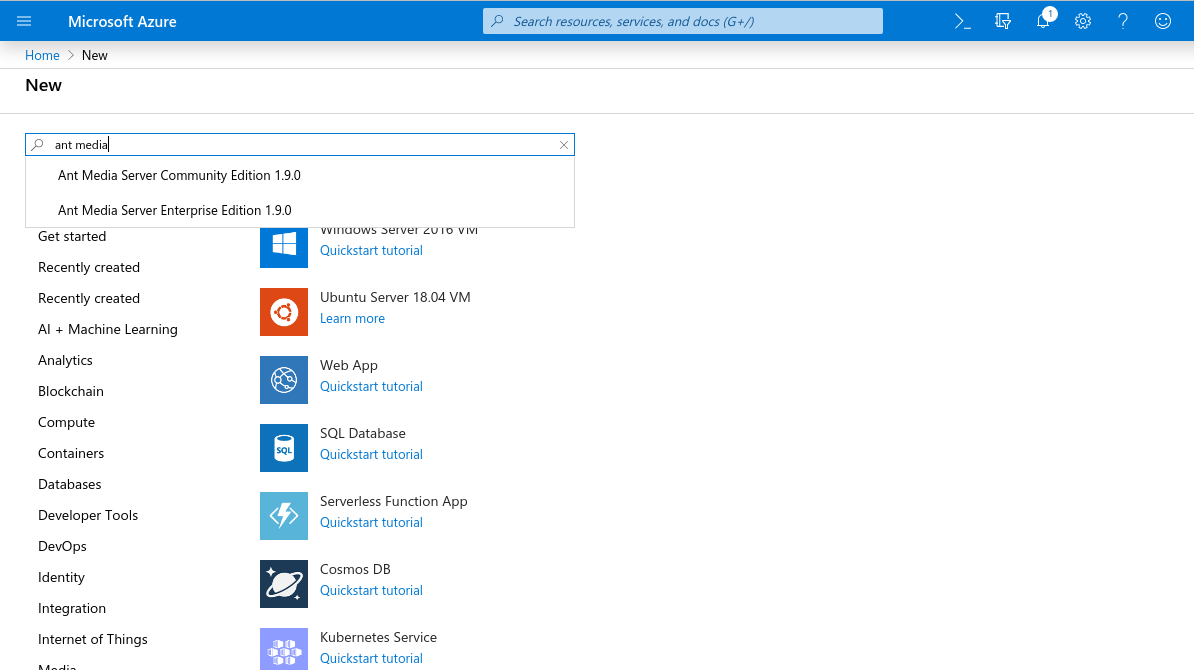Select Developer Tools category
Screen dimensions: 1194x670
click(88, 515)
